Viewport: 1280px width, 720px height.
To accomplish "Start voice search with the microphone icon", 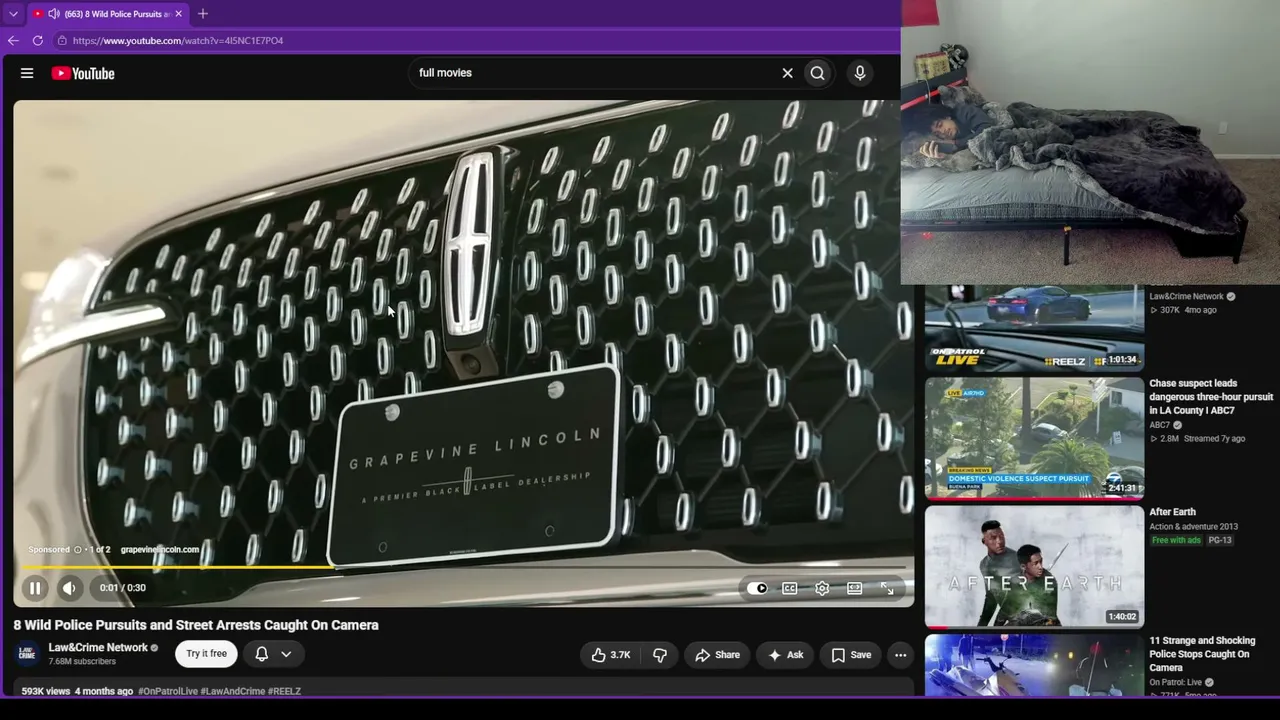I will 860,73.
